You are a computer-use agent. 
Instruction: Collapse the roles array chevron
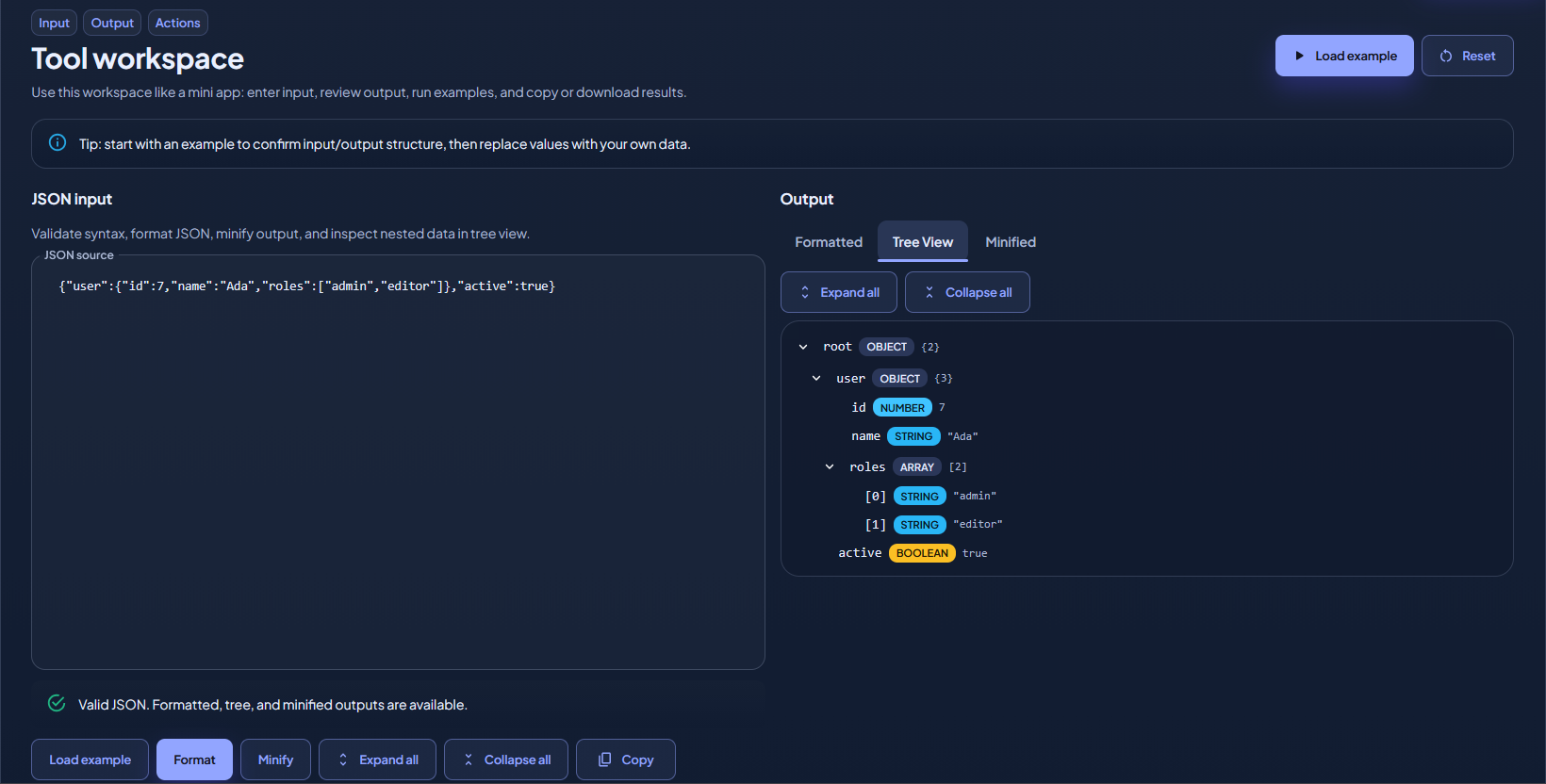[x=830, y=466]
